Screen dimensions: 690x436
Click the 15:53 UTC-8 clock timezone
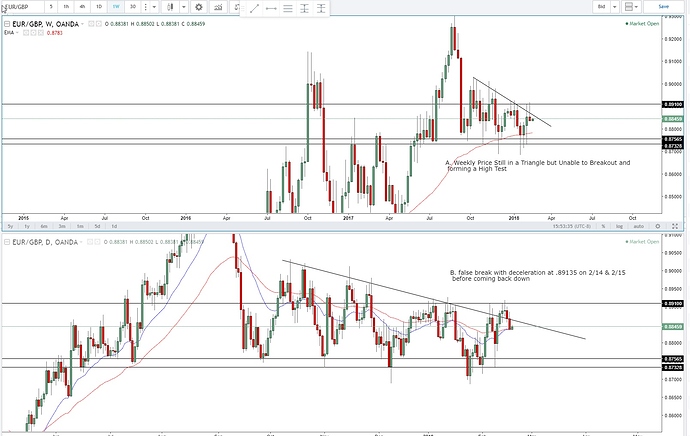point(571,226)
